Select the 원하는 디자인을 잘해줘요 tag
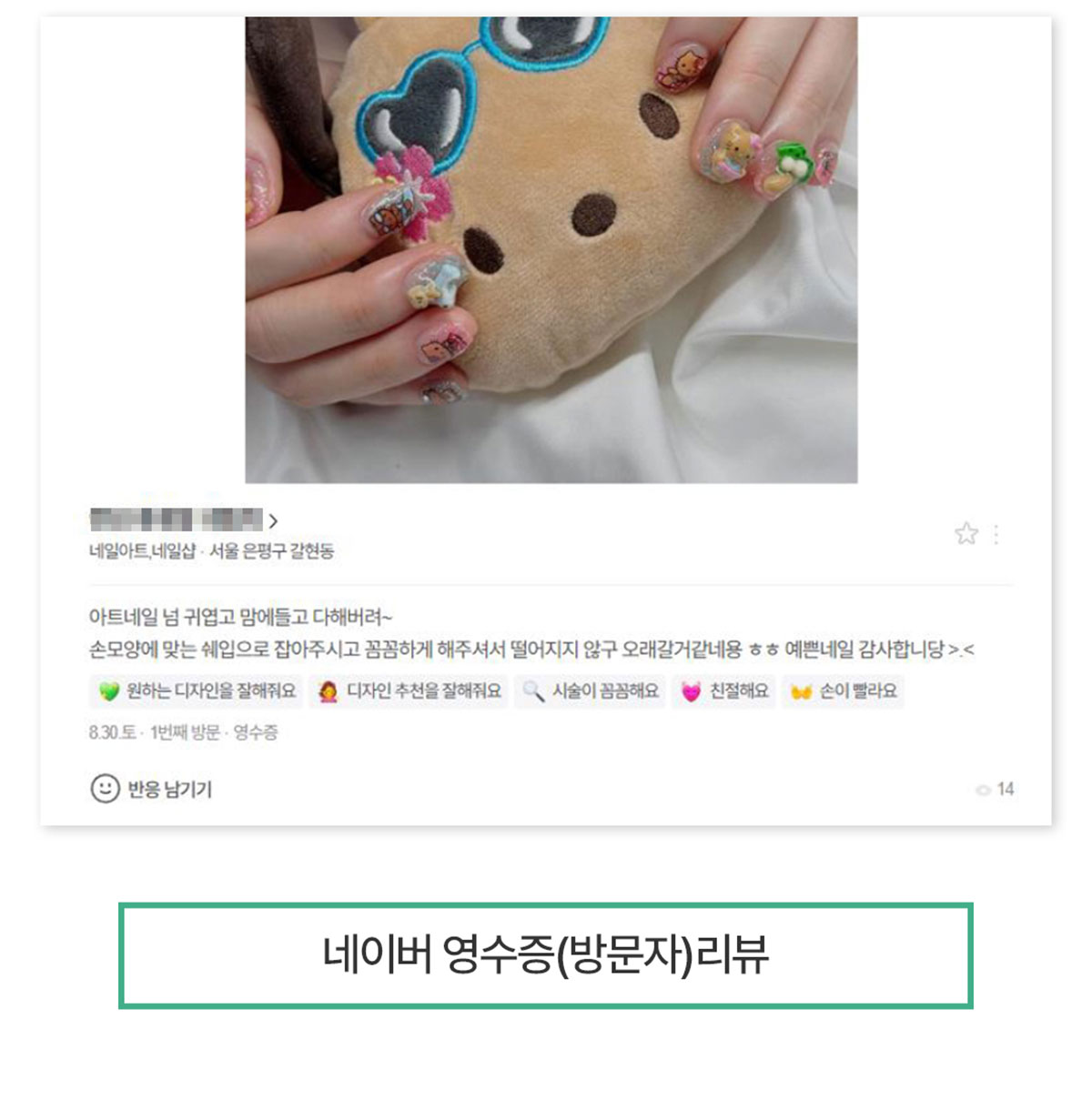This screenshot has height=1120, width=1092. [x=197, y=691]
